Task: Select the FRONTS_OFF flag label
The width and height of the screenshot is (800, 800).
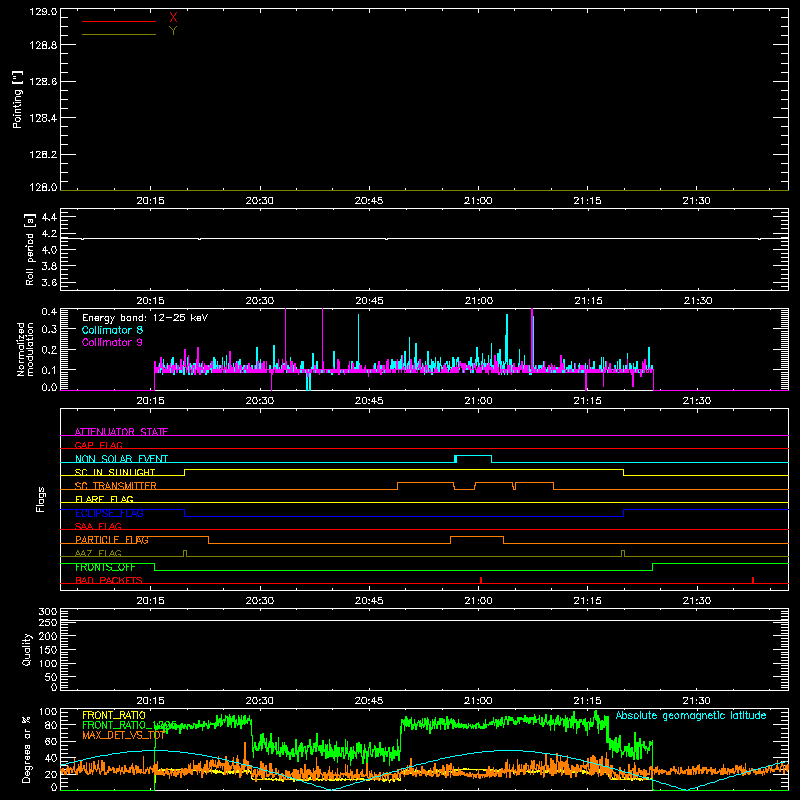Action: click(x=105, y=567)
